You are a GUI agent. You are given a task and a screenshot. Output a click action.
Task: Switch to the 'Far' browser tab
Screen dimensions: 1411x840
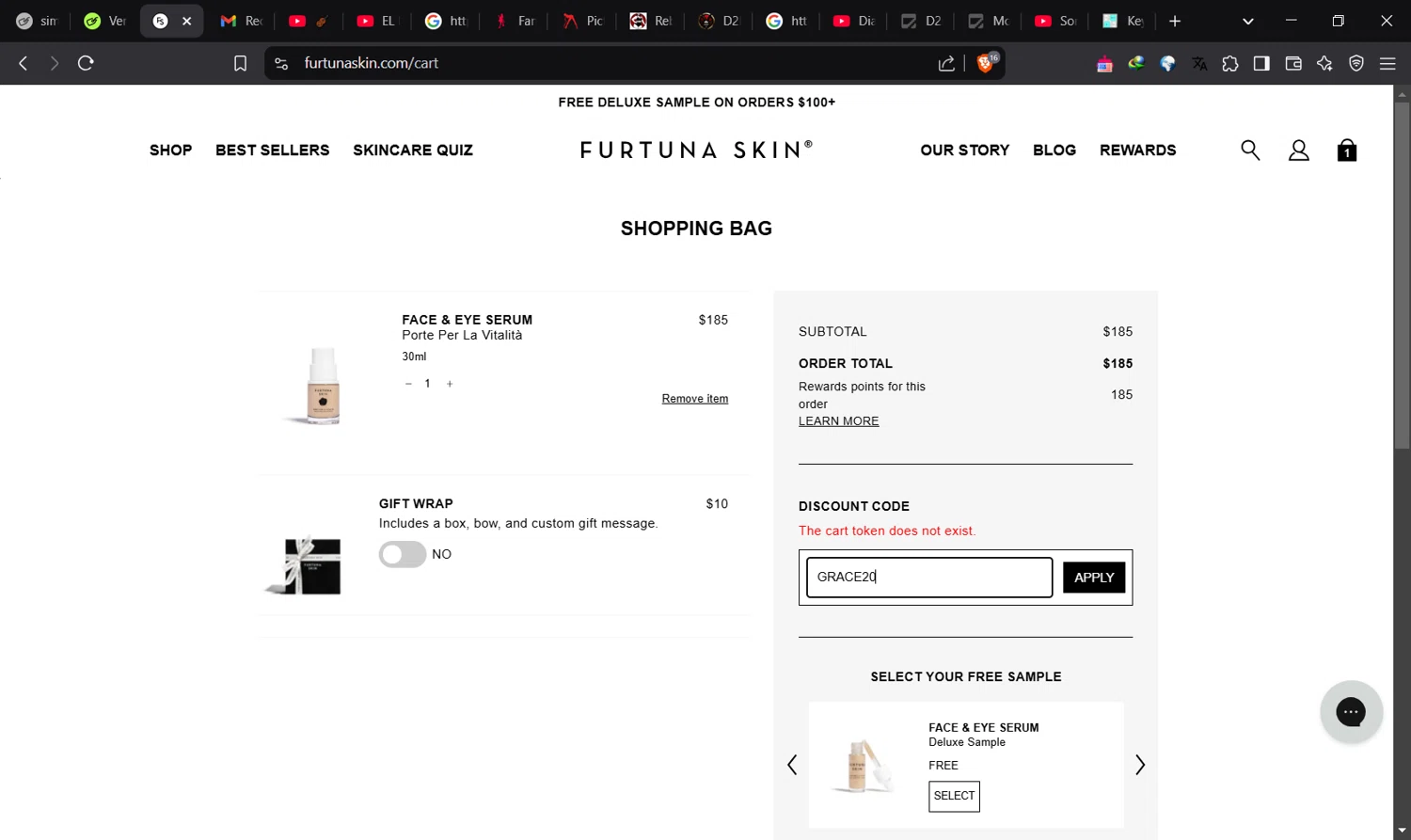pos(515,21)
